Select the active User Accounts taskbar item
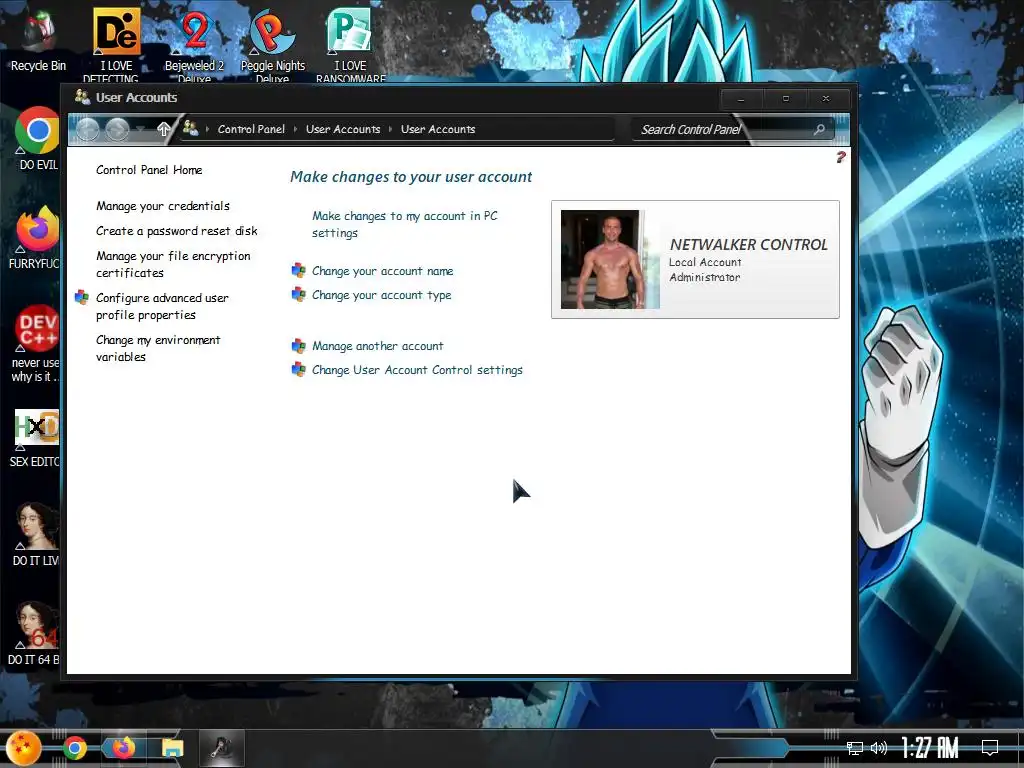This screenshot has width=1024, height=768. pyautogui.click(x=221, y=748)
